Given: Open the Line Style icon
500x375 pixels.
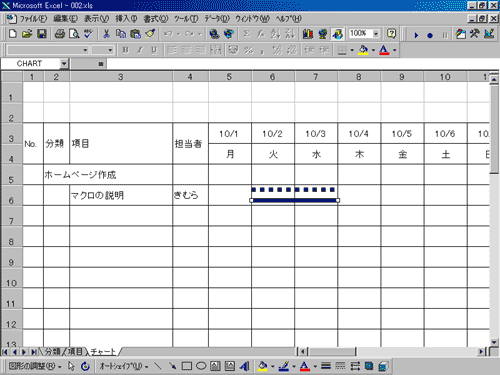Looking at the screenshot, I should click(326, 366).
